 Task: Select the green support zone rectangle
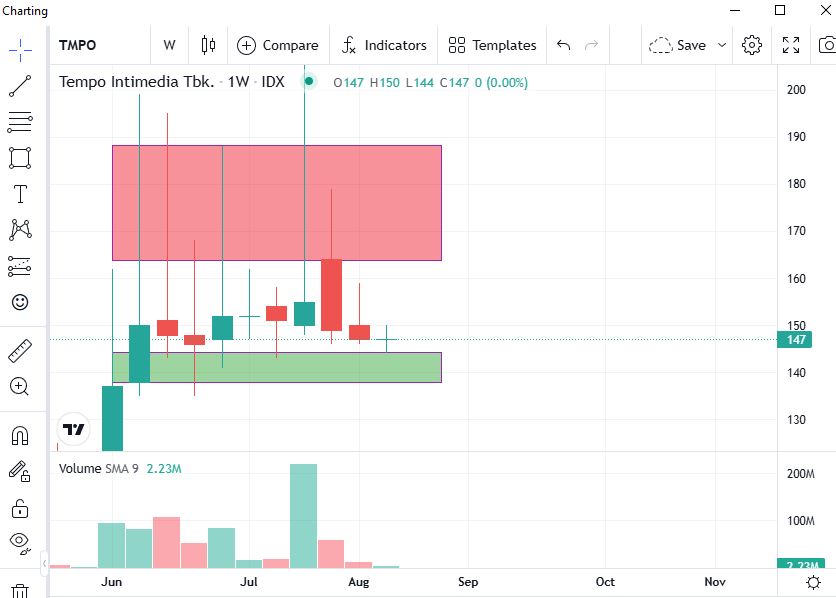coord(277,368)
